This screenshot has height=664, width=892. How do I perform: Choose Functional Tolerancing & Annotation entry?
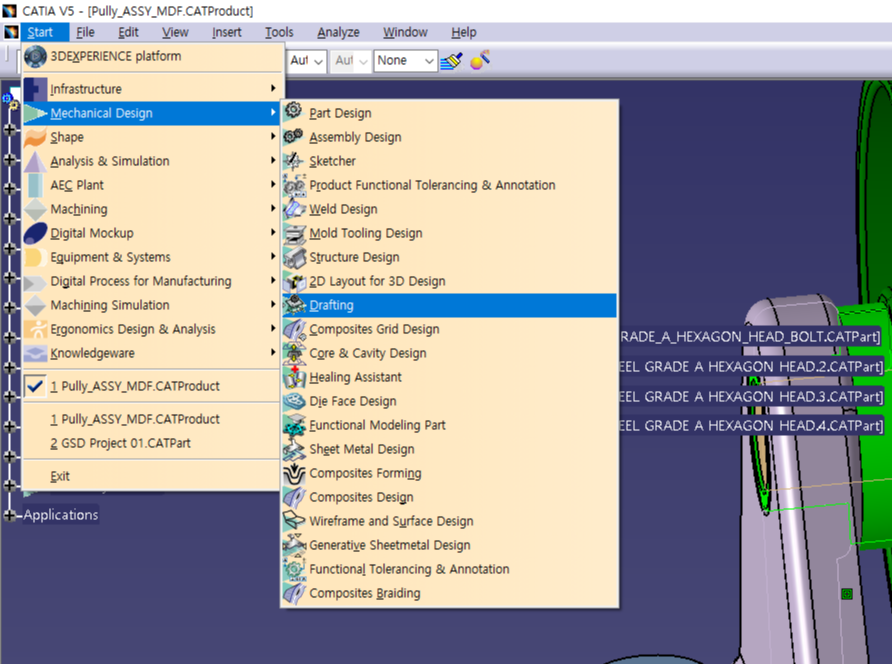pos(449,569)
